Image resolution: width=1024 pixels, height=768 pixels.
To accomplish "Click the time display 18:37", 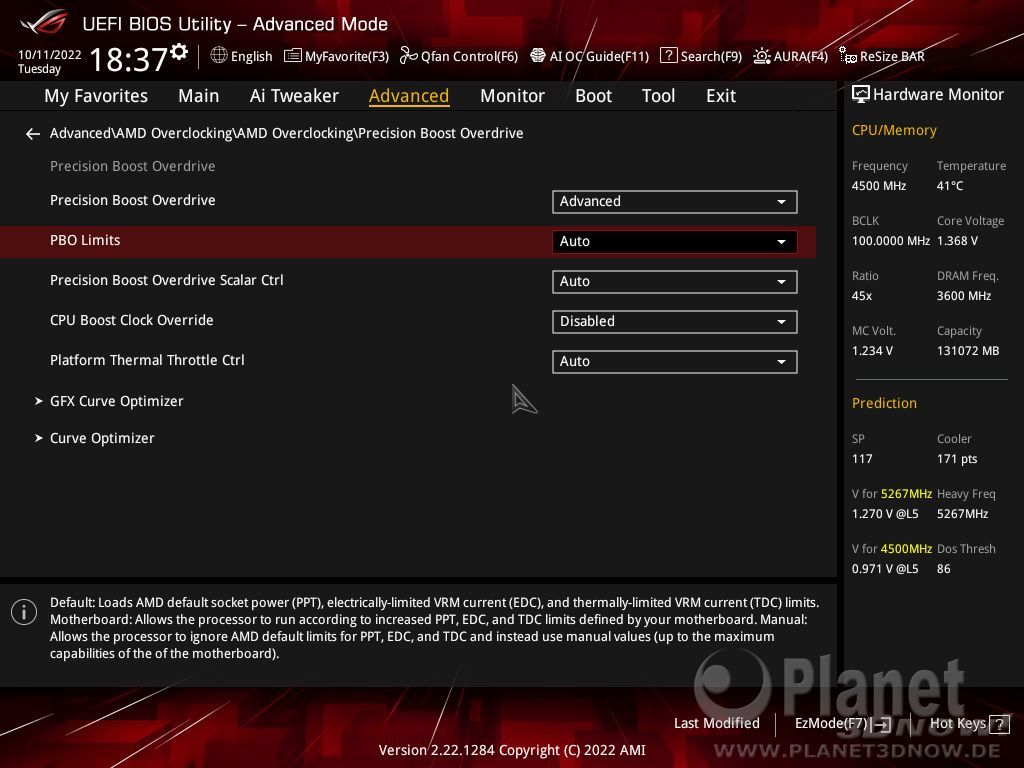I will click(129, 59).
